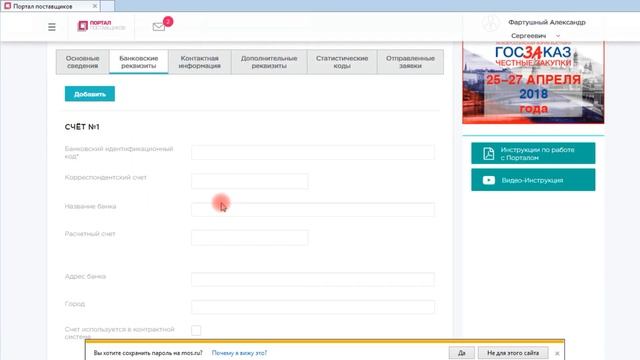Toggle Счет используется в контрактной системе checkbox
Viewport: 640px width, 360px height.
196,330
